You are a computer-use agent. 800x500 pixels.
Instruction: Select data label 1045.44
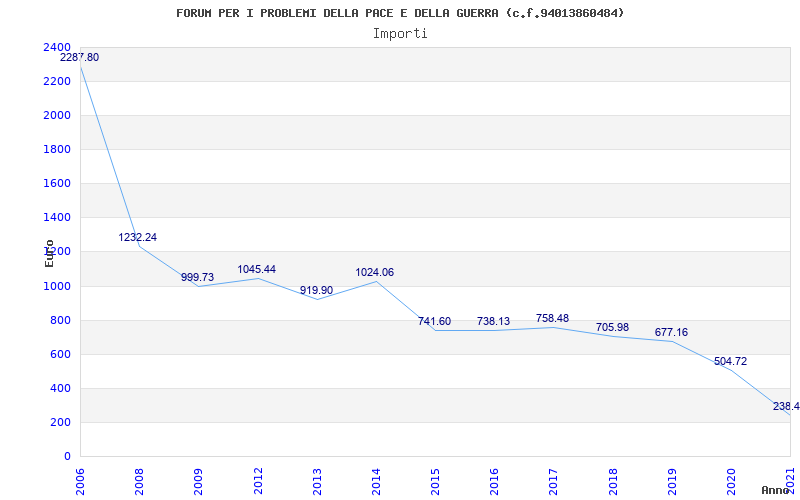click(x=257, y=269)
